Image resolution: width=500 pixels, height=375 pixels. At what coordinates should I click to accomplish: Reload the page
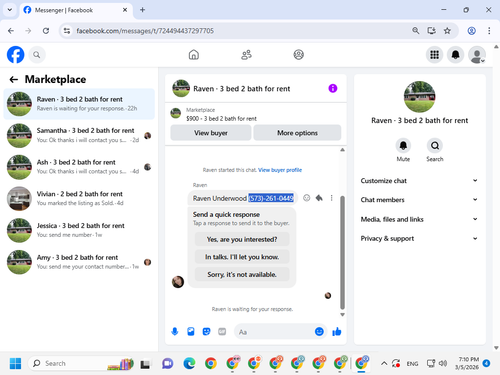pos(46,31)
